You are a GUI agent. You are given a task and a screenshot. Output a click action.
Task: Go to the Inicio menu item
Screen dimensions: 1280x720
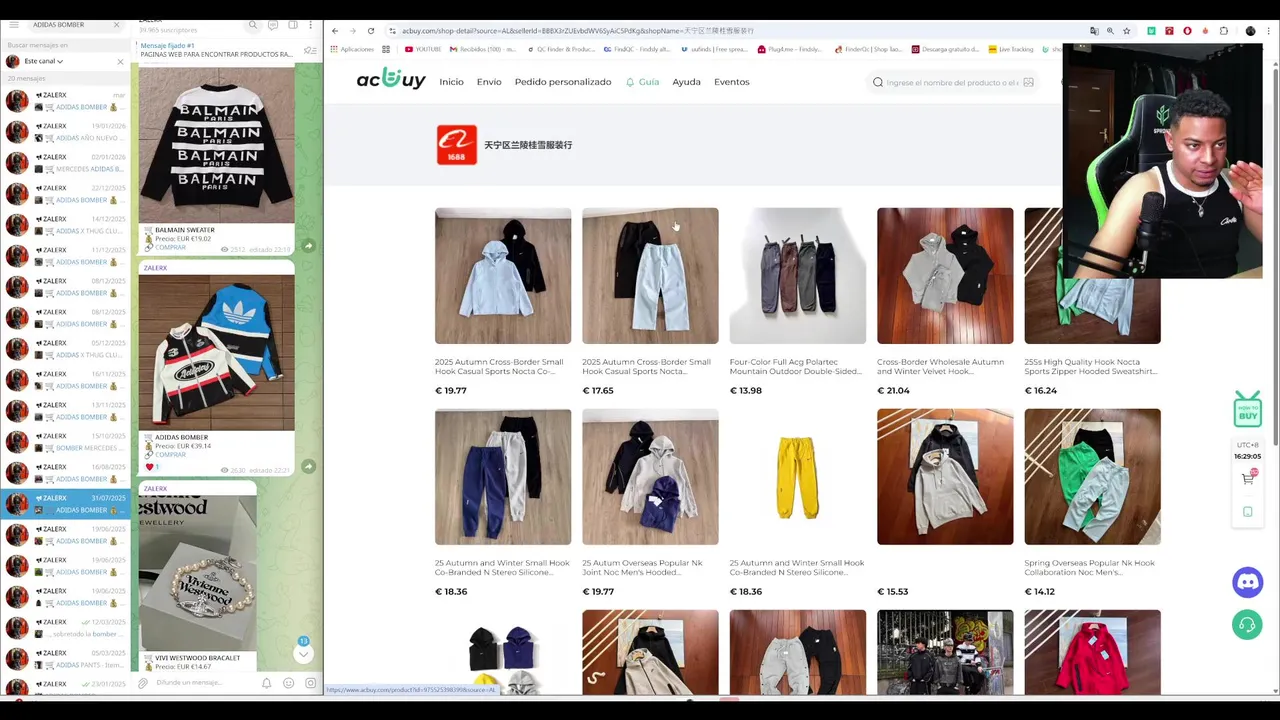point(451,82)
